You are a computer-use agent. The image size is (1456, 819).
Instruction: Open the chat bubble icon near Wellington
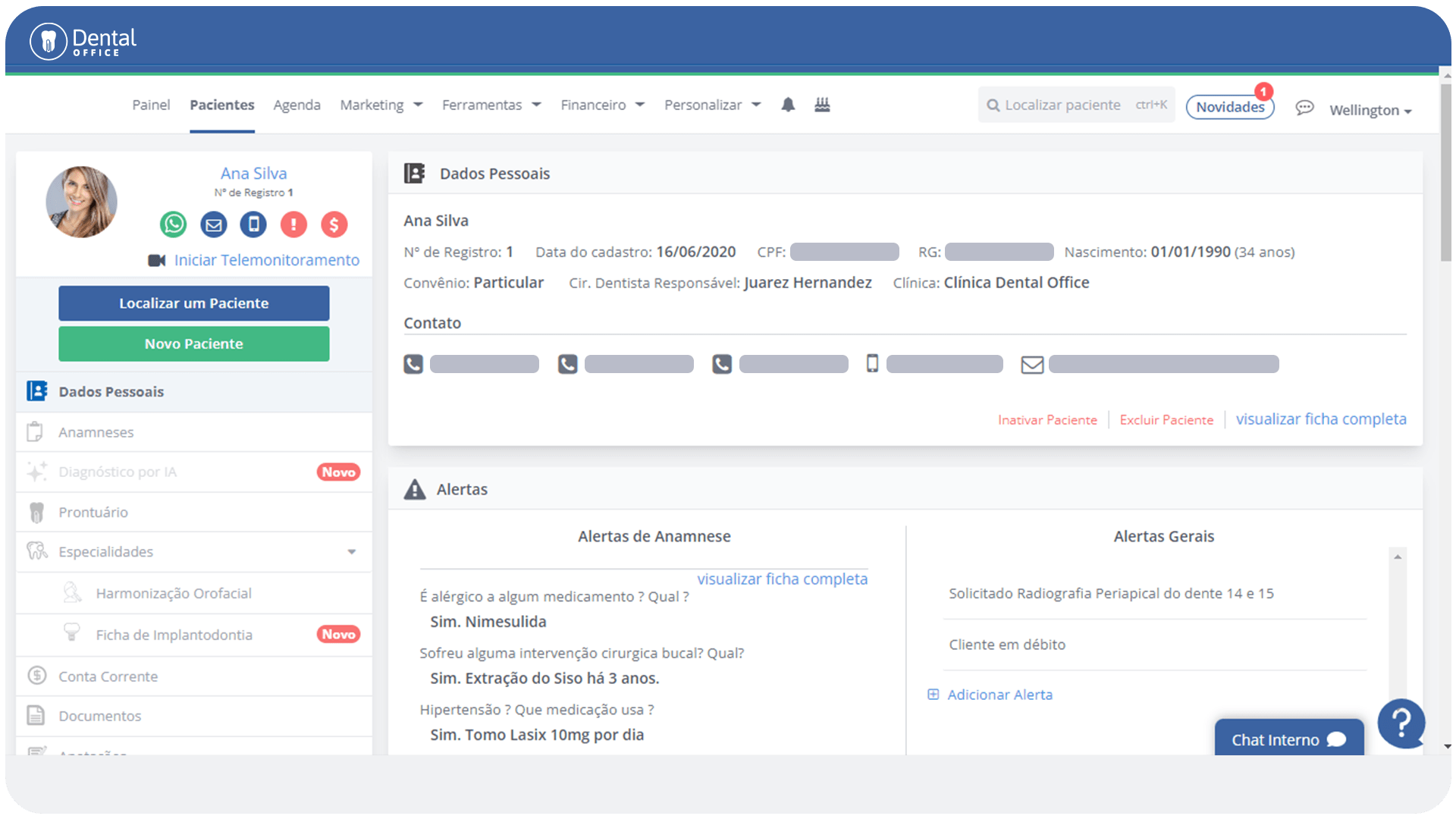point(1304,108)
